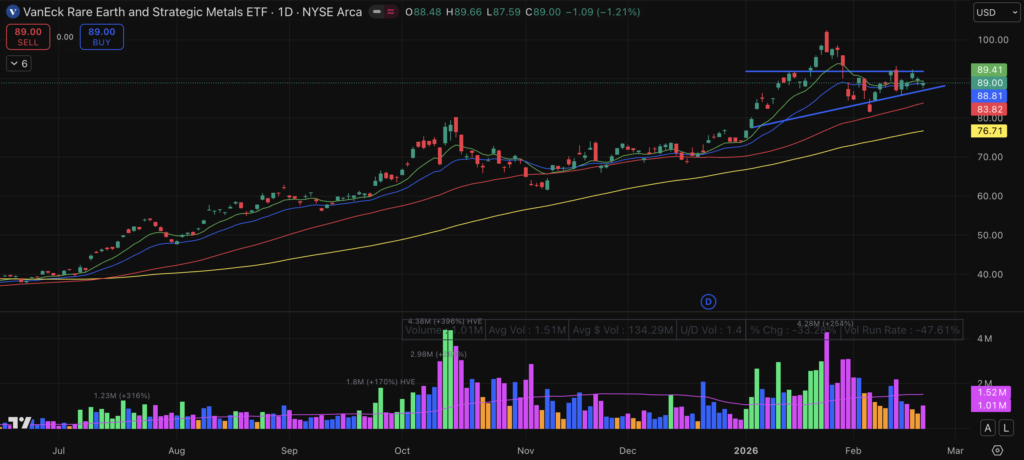
Task: Open the USD currency dropdown
Action: click(x=990, y=13)
